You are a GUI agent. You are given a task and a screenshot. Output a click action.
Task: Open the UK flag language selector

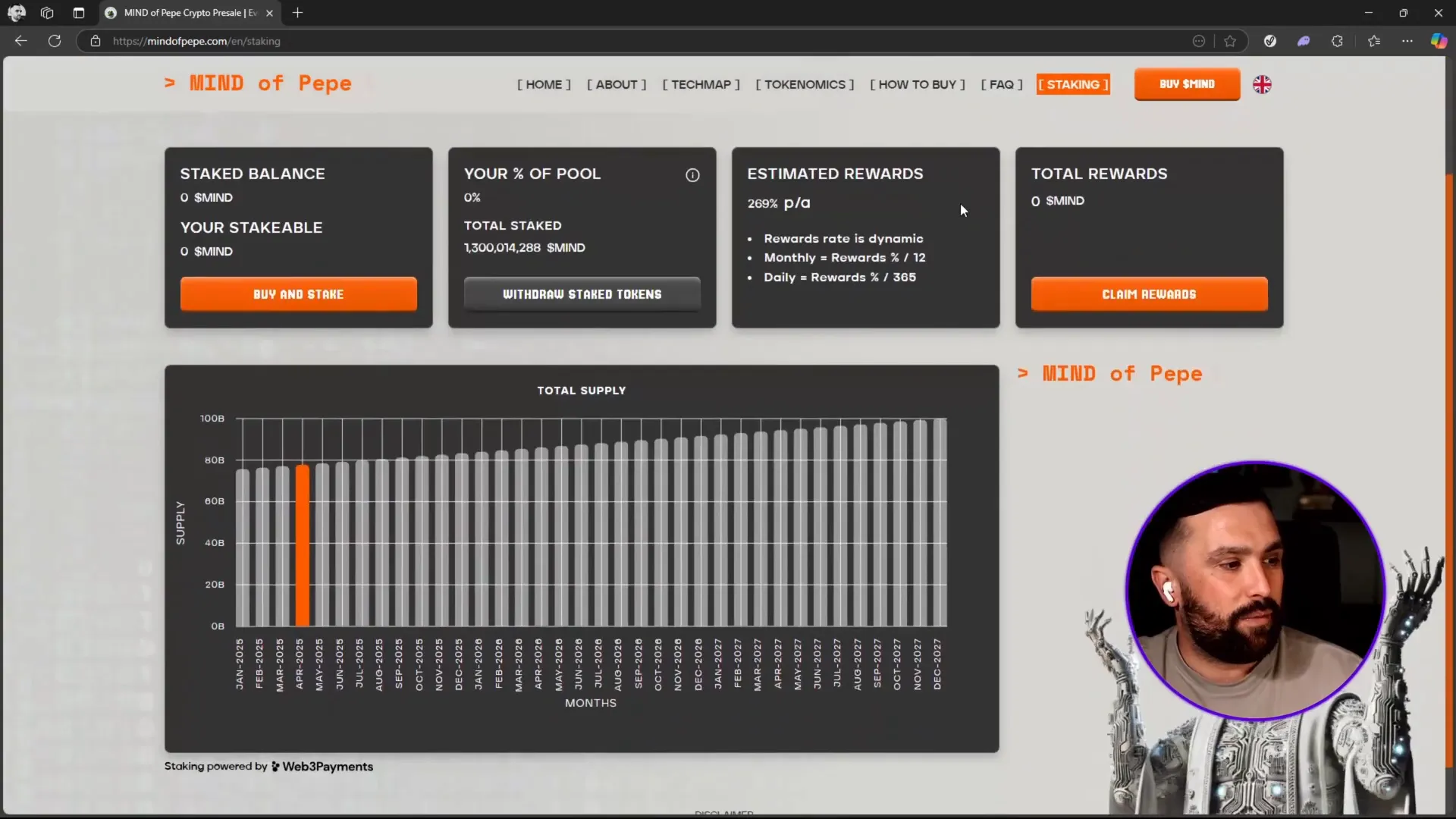pos(1262,84)
